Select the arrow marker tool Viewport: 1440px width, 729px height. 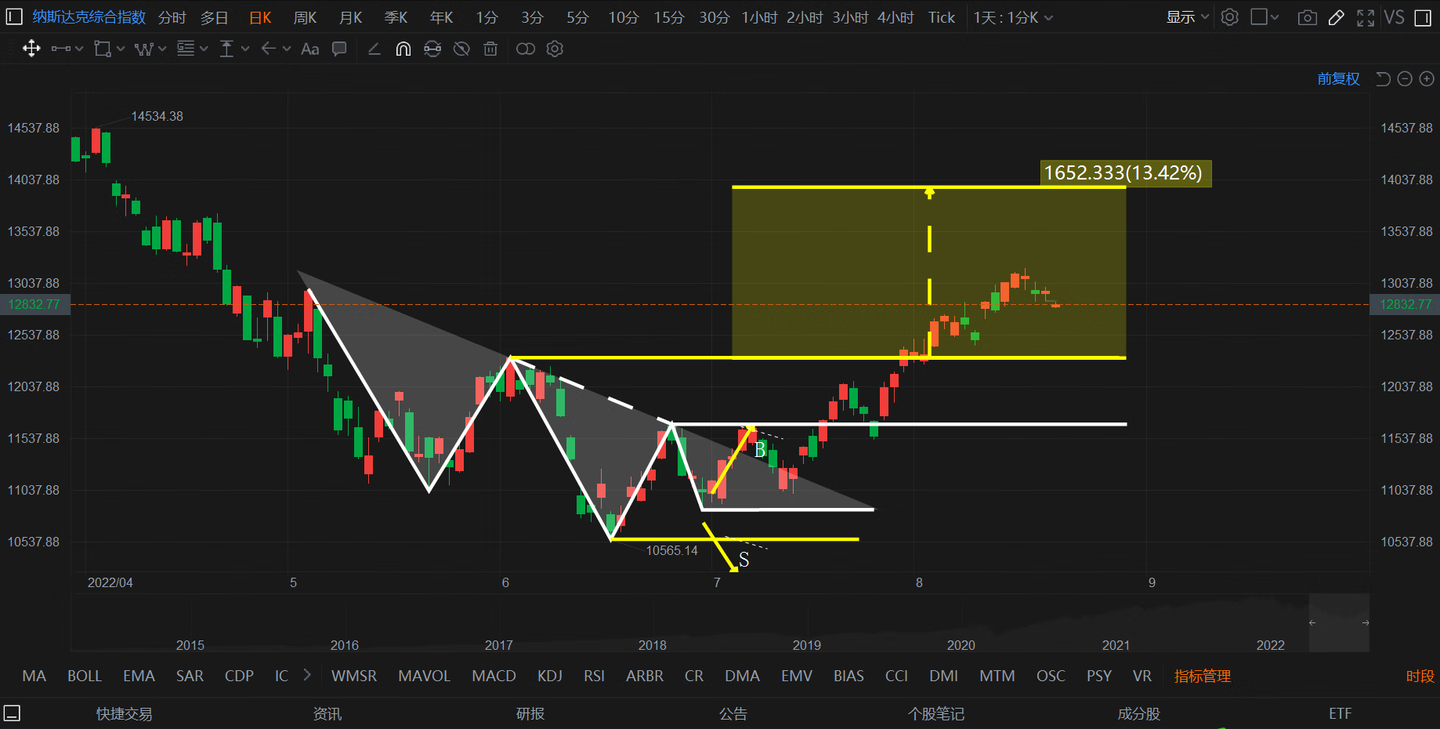tap(268, 49)
